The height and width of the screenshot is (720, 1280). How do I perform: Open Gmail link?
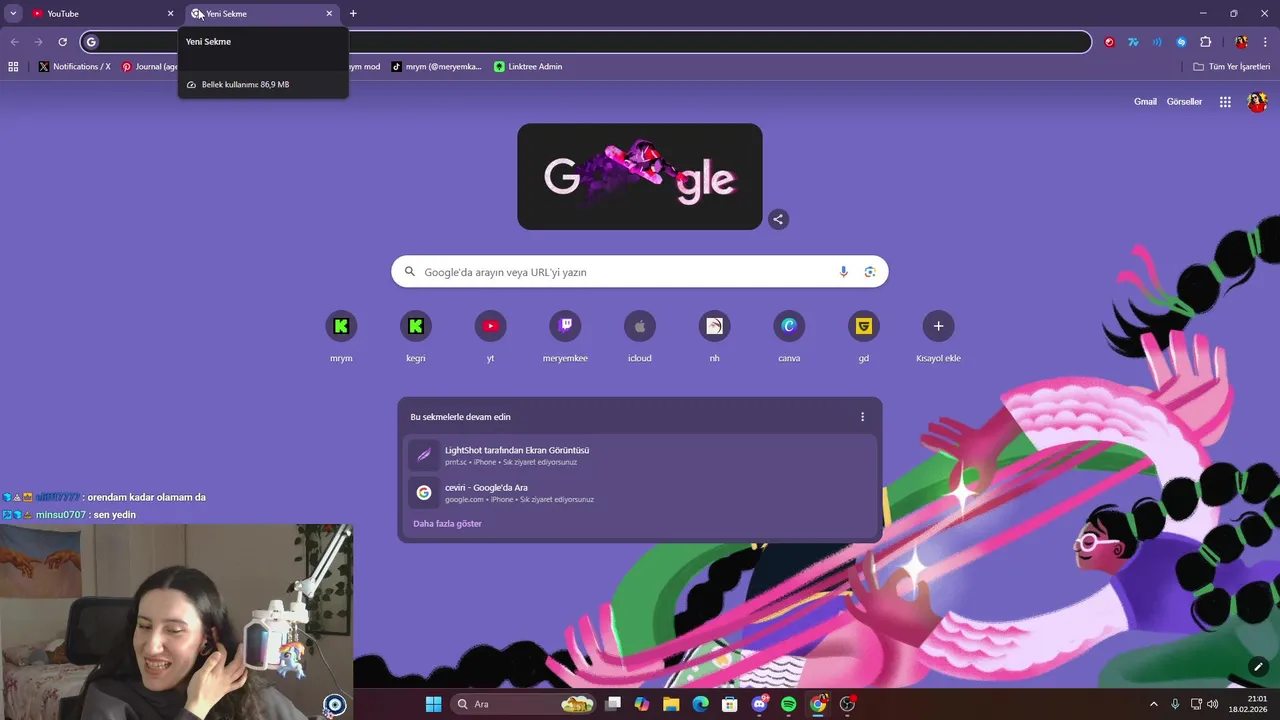1145,102
